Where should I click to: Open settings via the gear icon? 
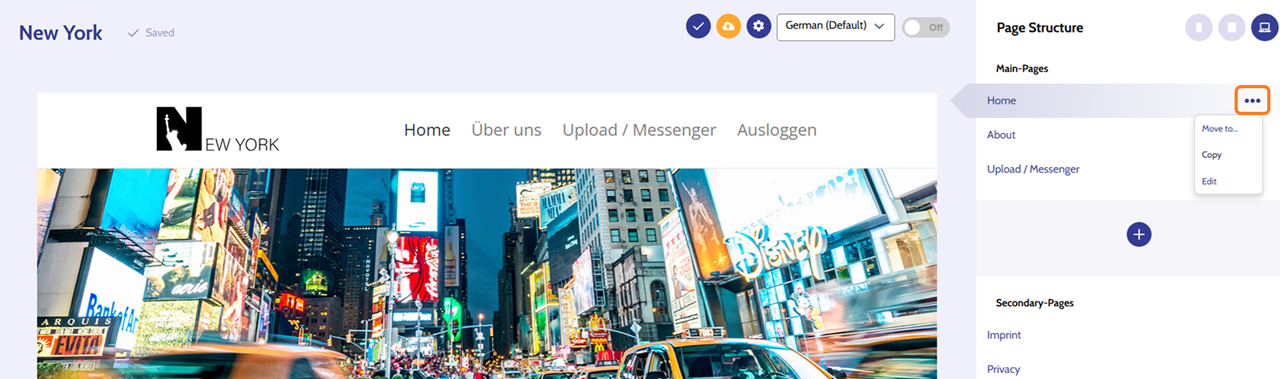click(759, 27)
